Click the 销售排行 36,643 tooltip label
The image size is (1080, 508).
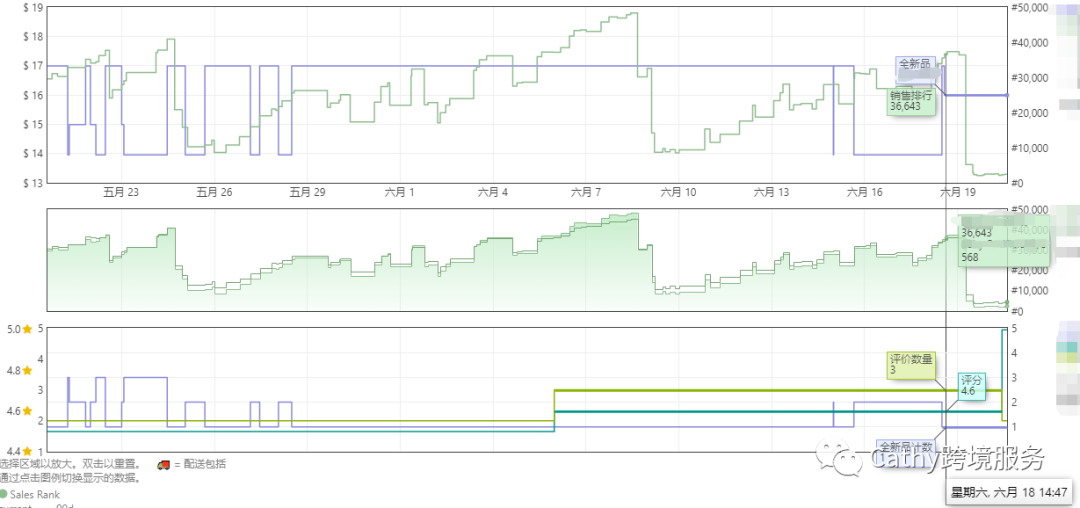911,101
